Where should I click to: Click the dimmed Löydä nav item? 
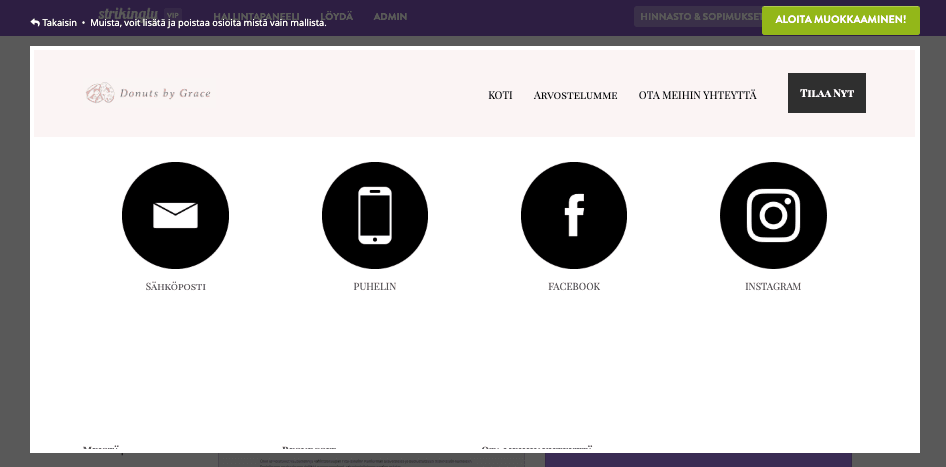[337, 16]
